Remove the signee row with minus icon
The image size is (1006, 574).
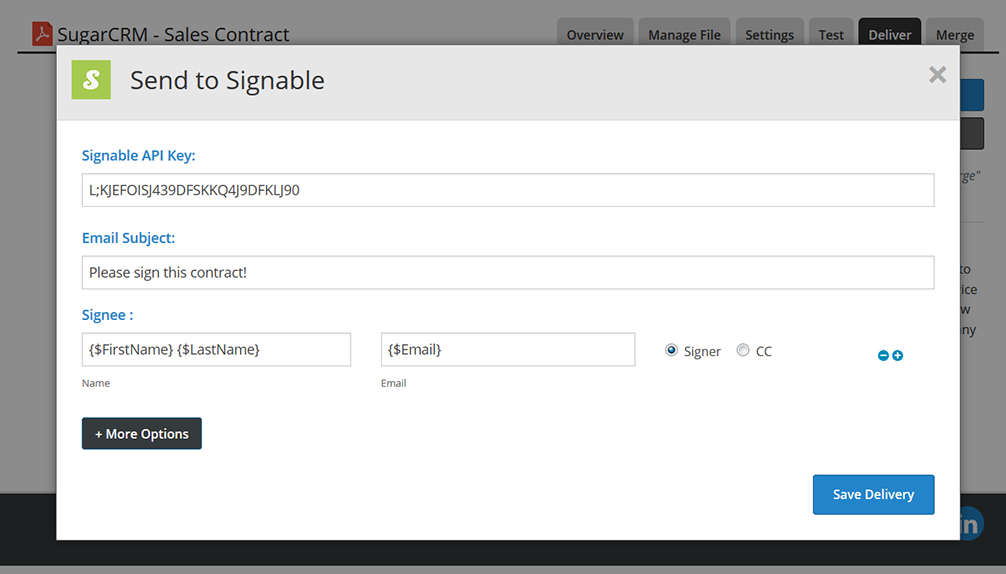coord(883,355)
